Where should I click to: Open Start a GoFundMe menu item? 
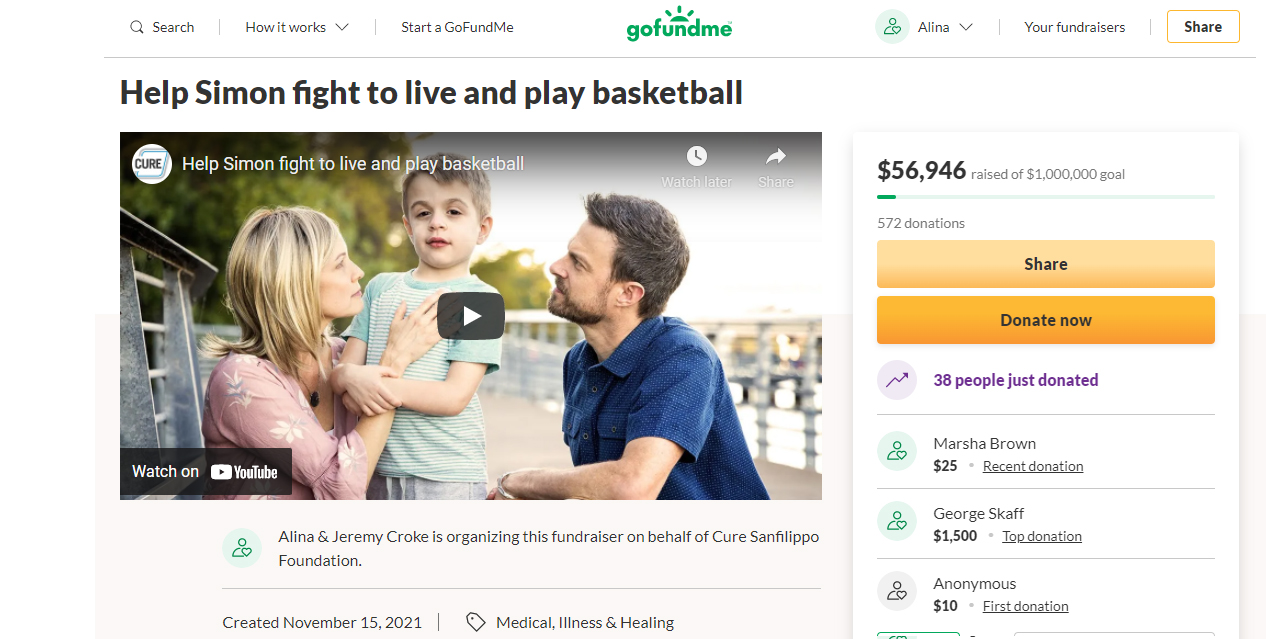(457, 27)
